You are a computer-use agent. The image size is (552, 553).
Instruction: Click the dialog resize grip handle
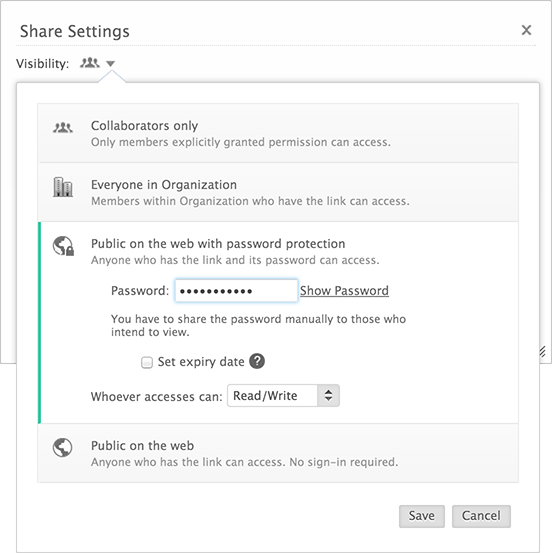(542, 352)
